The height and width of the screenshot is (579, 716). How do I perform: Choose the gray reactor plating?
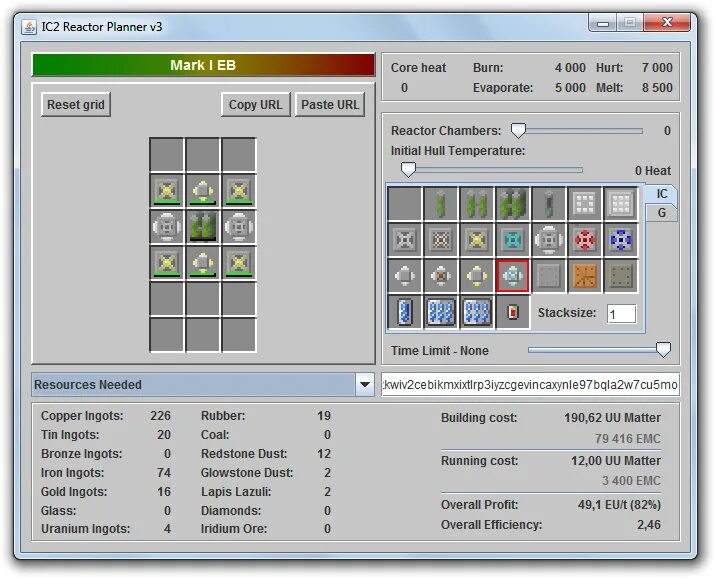click(x=549, y=276)
